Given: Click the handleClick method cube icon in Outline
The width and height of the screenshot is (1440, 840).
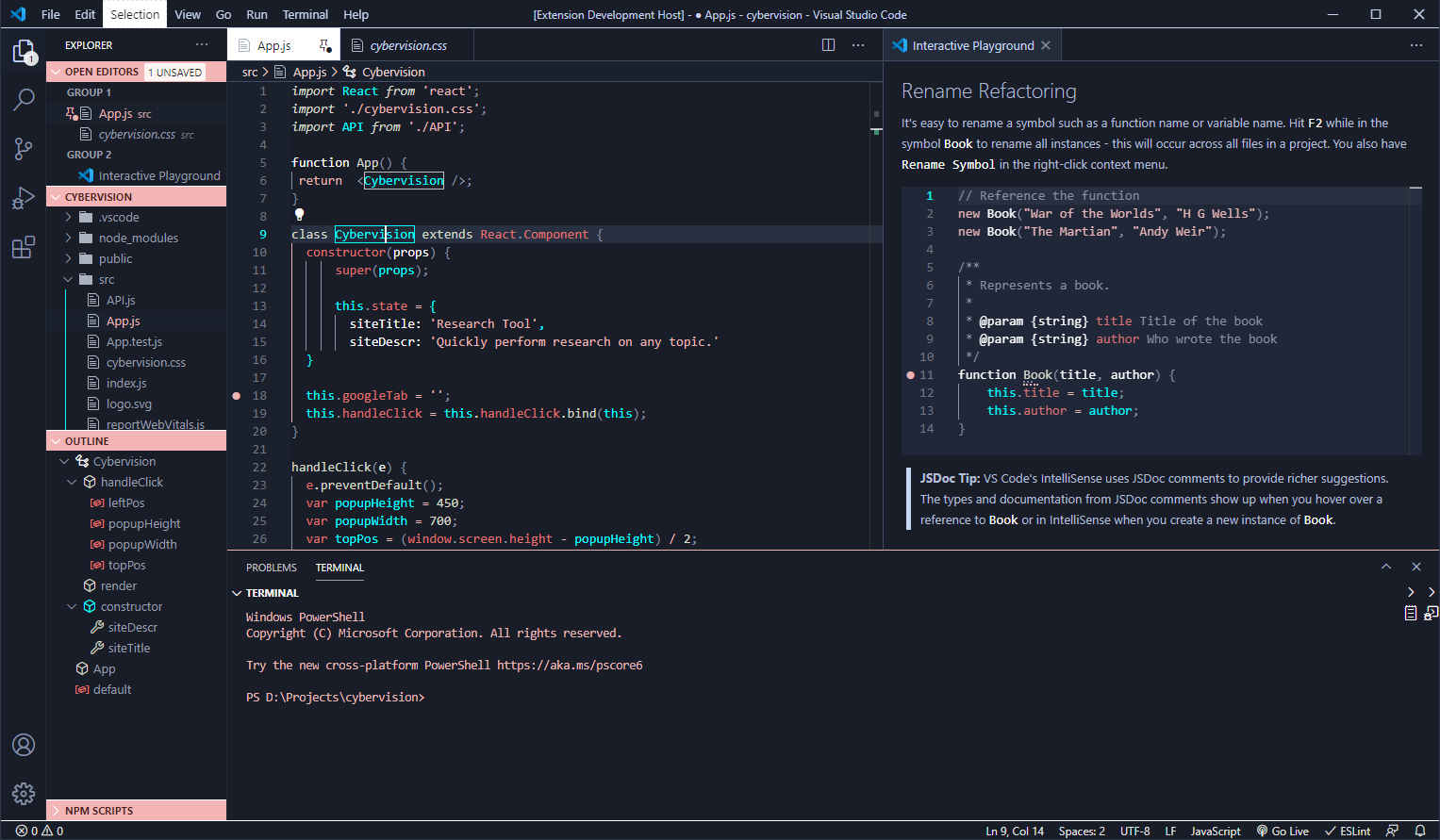Looking at the screenshot, I should [90, 482].
